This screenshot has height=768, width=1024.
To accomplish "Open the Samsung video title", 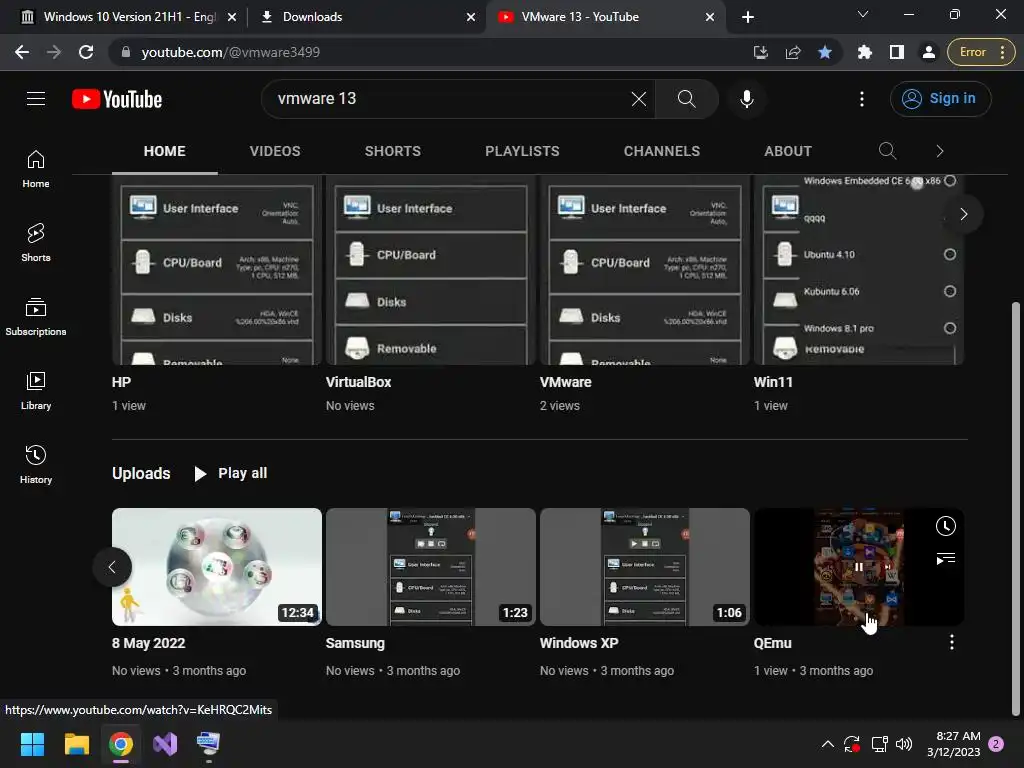I will [355, 643].
